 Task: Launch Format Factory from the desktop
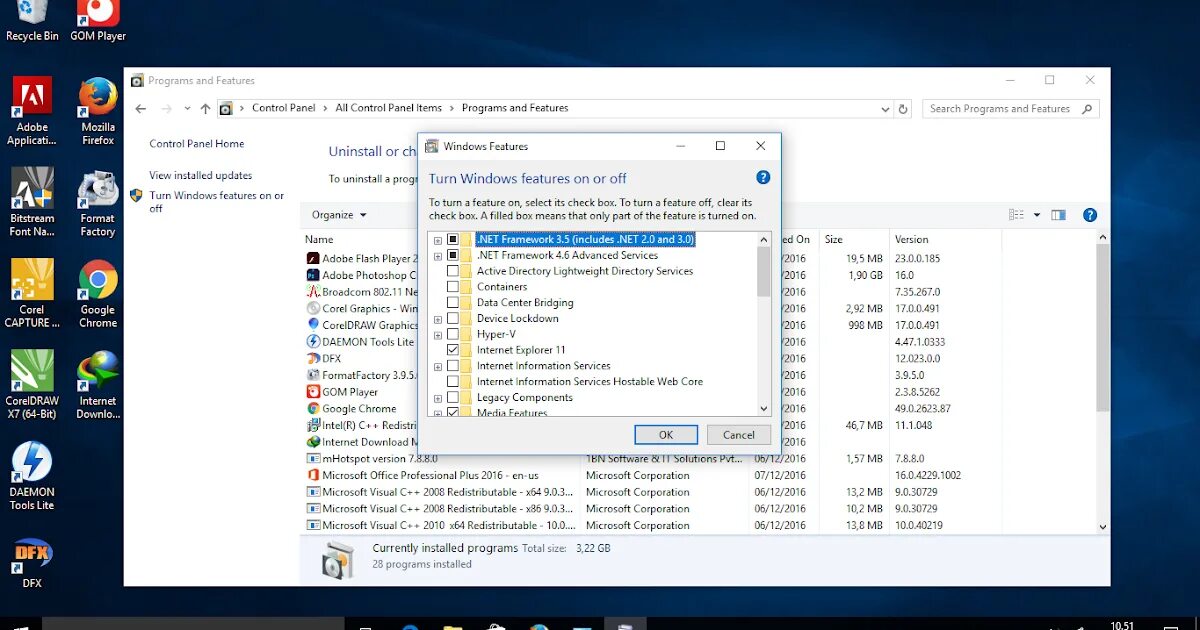[98, 202]
